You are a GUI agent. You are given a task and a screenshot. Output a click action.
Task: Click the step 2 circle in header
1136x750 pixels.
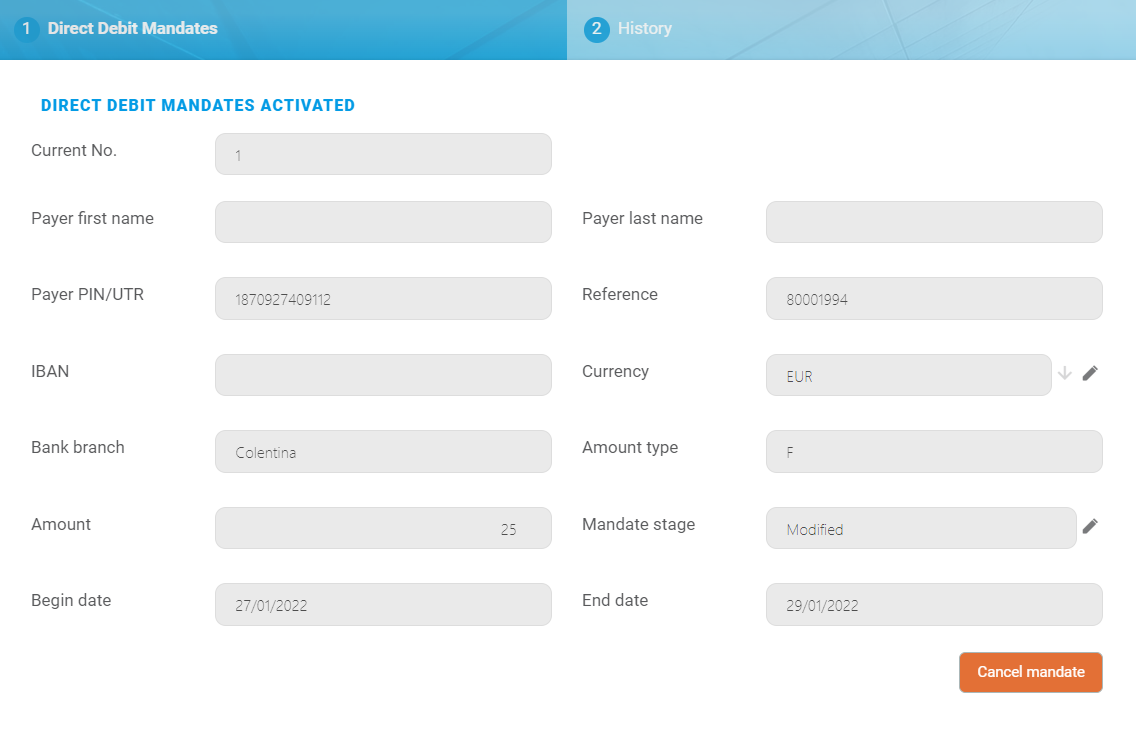(597, 29)
